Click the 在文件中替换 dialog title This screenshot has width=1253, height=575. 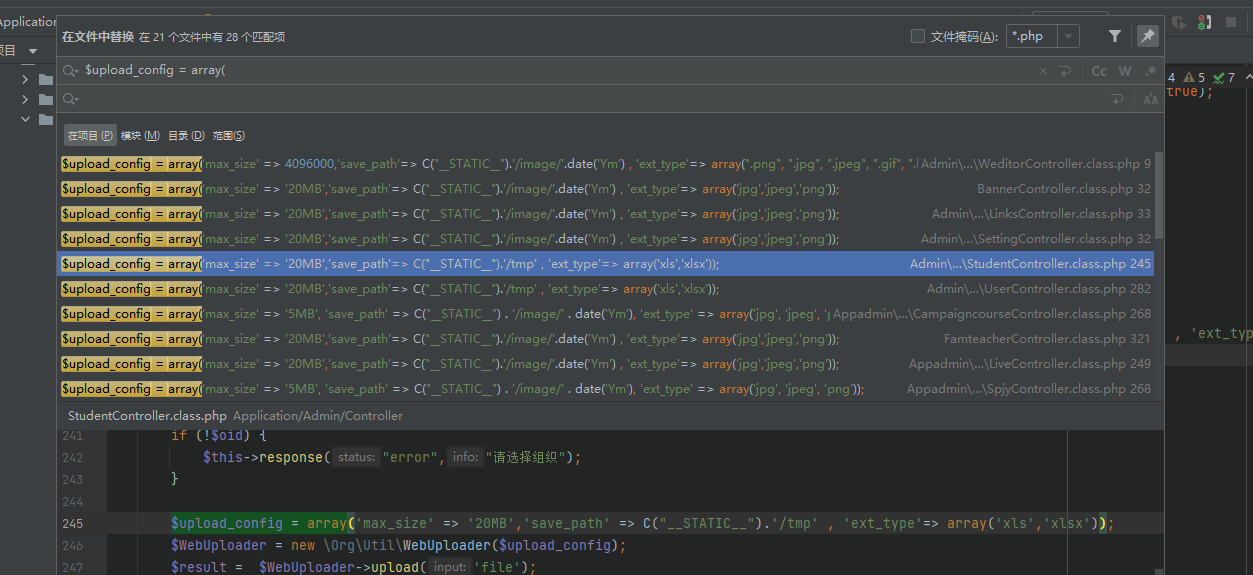(x=98, y=36)
